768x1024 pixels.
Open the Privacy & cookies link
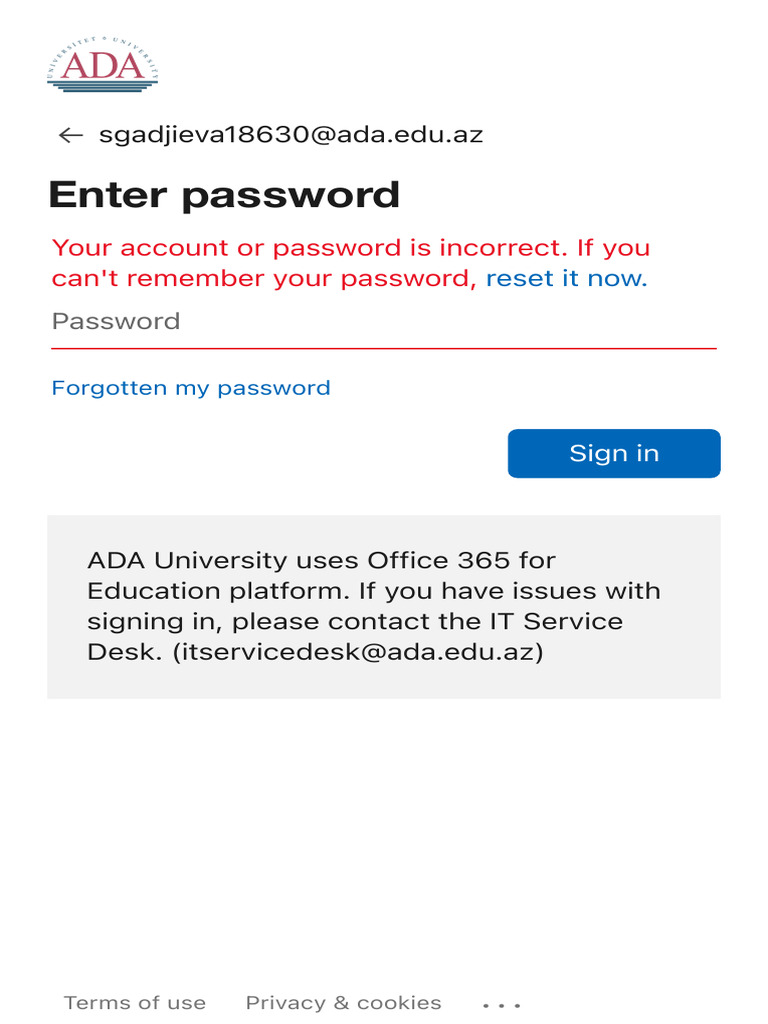pyautogui.click(x=344, y=1003)
